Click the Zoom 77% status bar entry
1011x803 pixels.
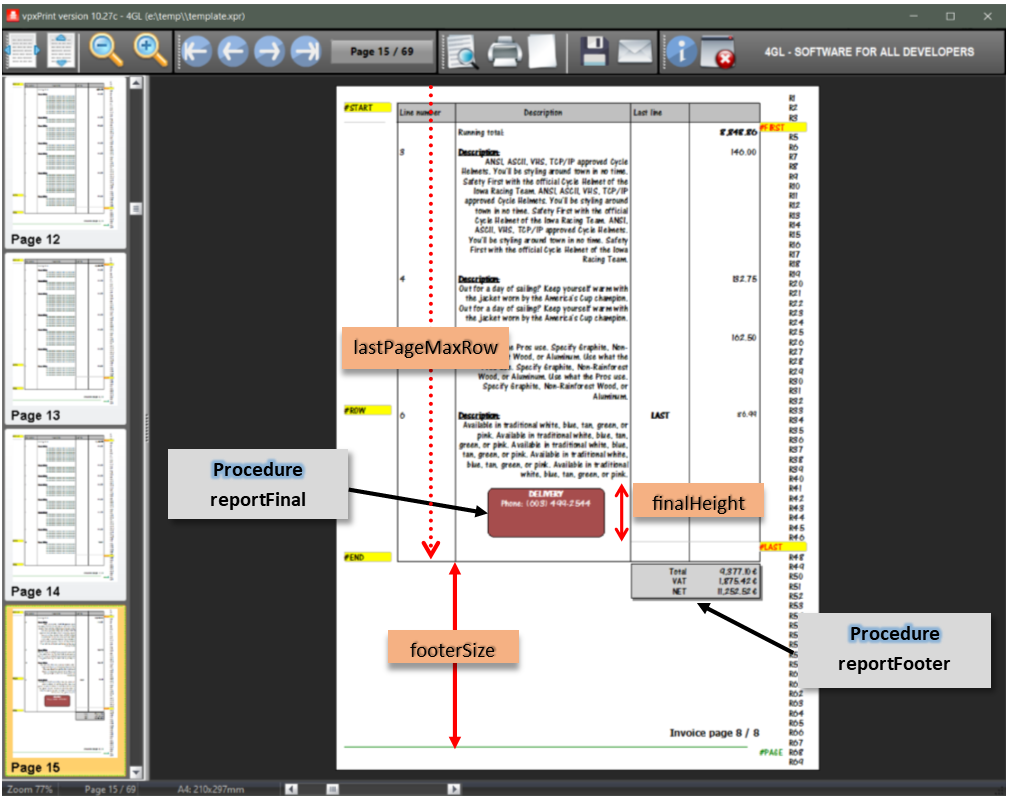coord(30,789)
